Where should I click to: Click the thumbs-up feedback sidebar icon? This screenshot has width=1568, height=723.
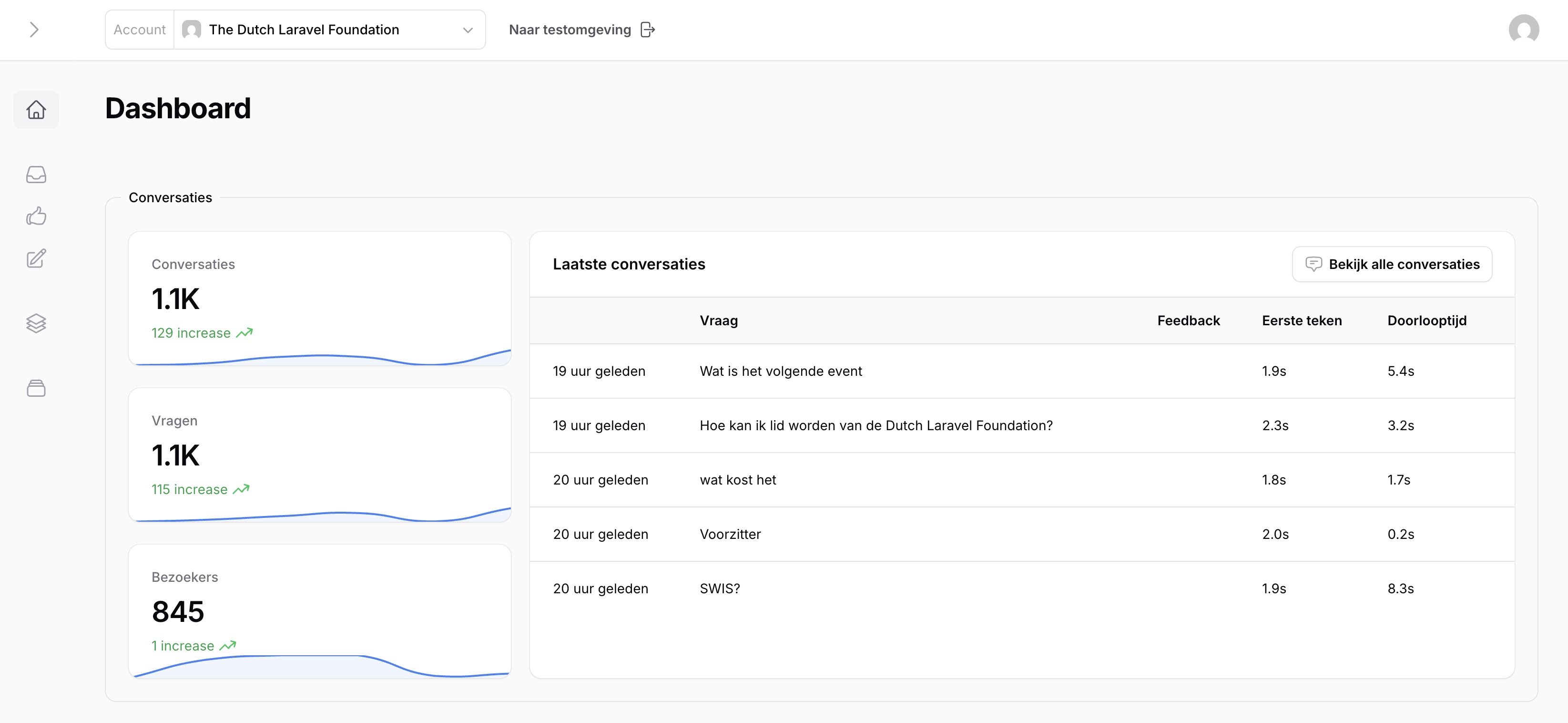click(36, 216)
